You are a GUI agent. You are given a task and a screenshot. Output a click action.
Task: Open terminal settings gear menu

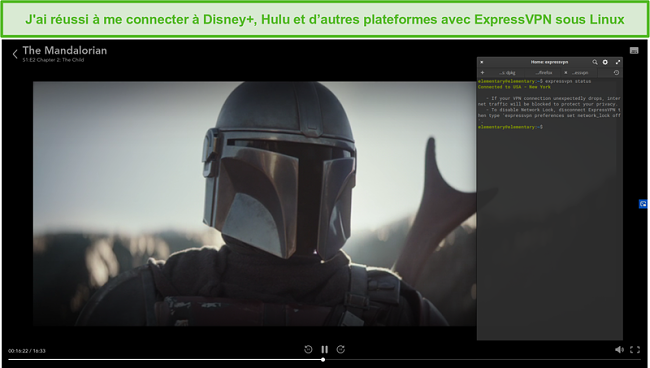pyautogui.click(x=605, y=62)
